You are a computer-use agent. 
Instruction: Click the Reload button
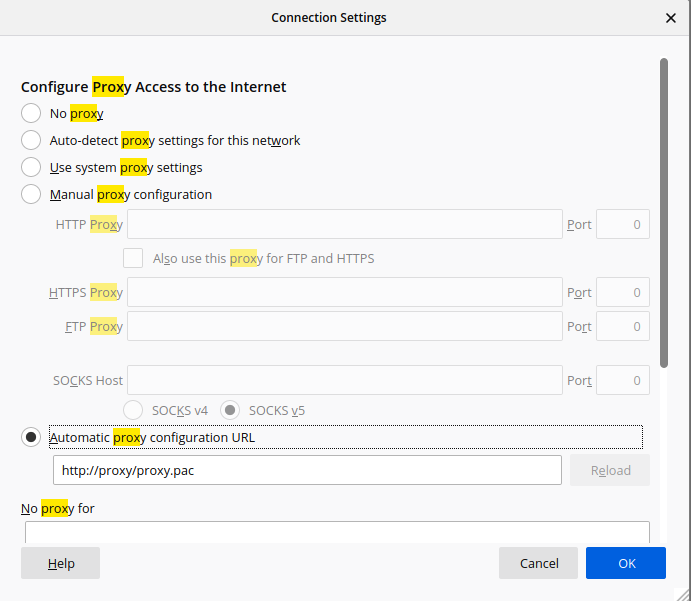(x=610, y=470)
